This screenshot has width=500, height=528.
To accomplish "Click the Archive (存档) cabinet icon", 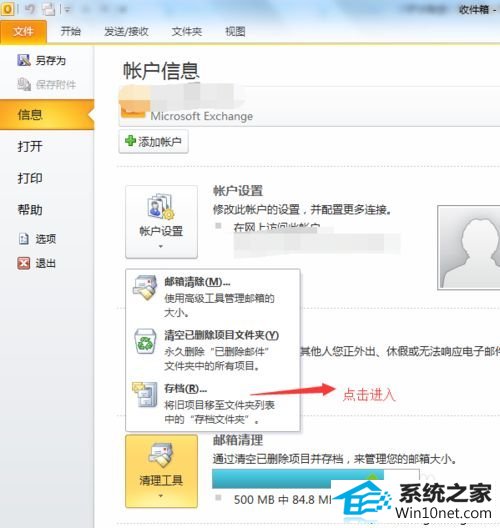I will (x=145, y=394).
